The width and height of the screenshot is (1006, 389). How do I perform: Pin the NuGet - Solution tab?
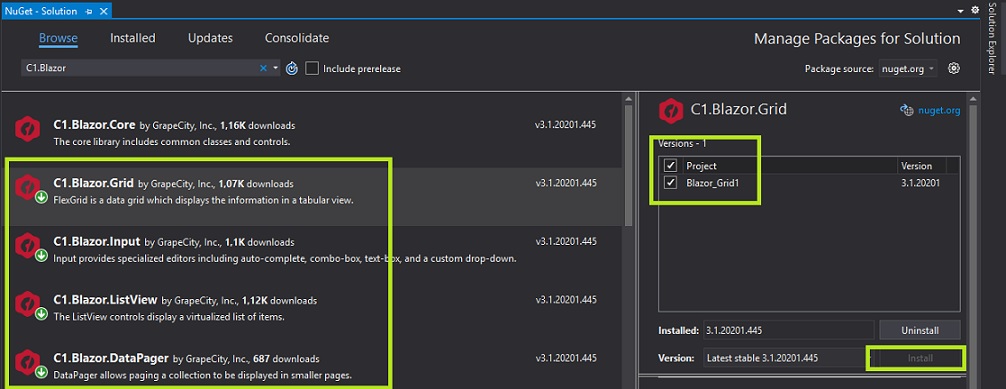[89, 11]
